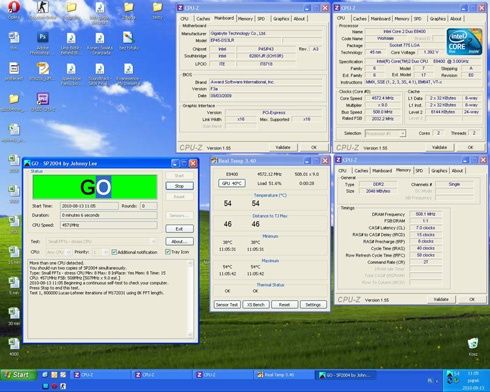Click the Rounds field in SP2004
490x392 pixels.
click(148, 206)
